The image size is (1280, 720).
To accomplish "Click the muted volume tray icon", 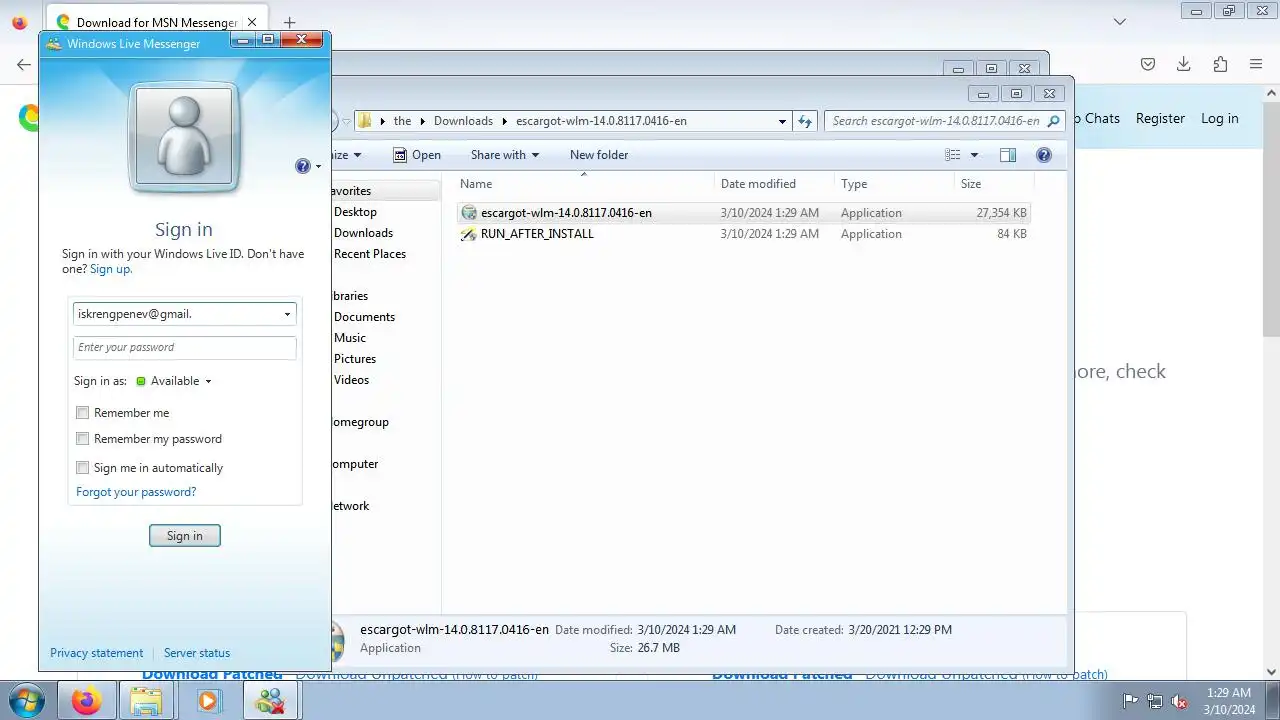I will tap(1179, 701).
